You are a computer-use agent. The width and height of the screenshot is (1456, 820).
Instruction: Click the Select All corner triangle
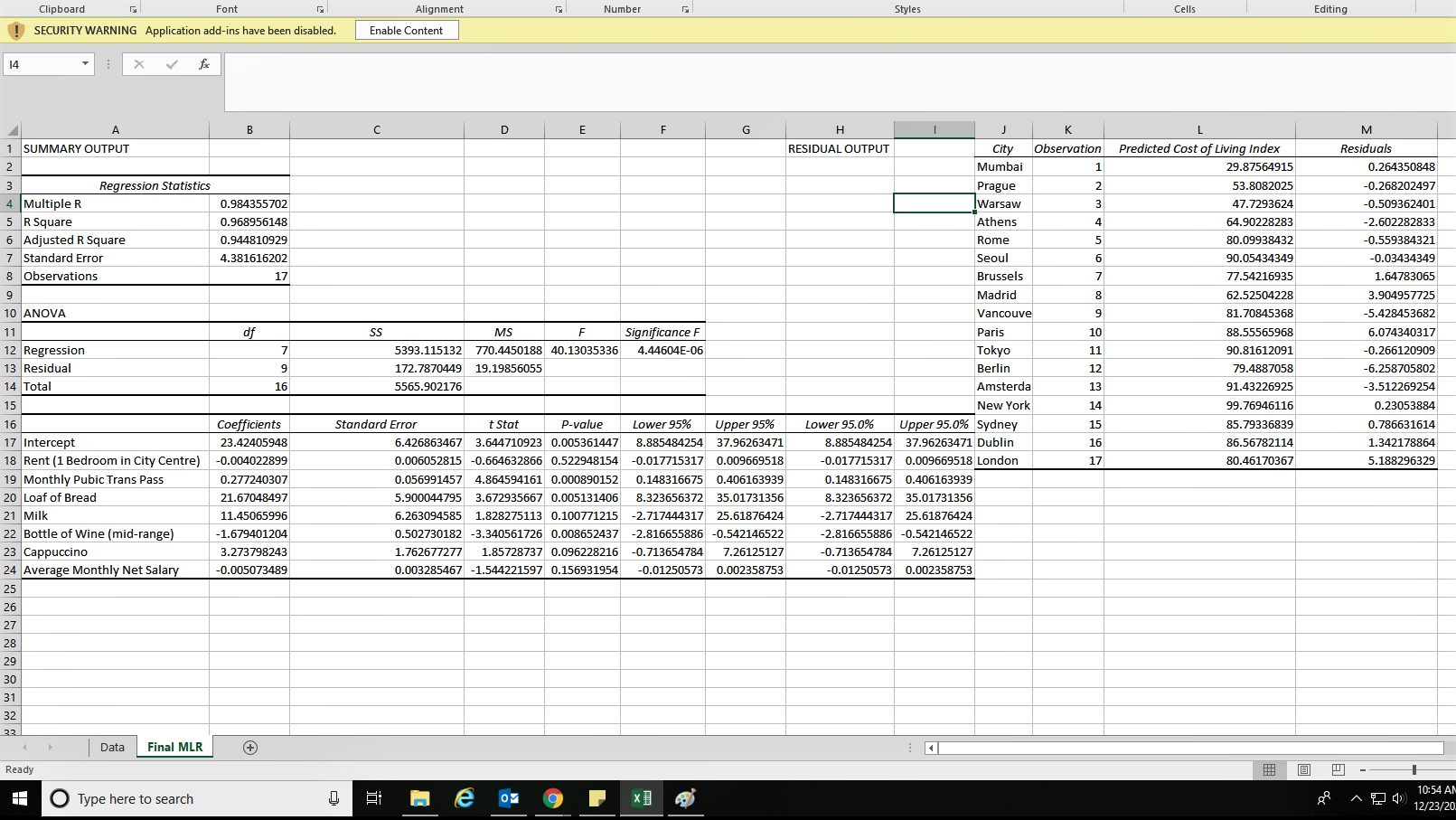click(12, 130)
